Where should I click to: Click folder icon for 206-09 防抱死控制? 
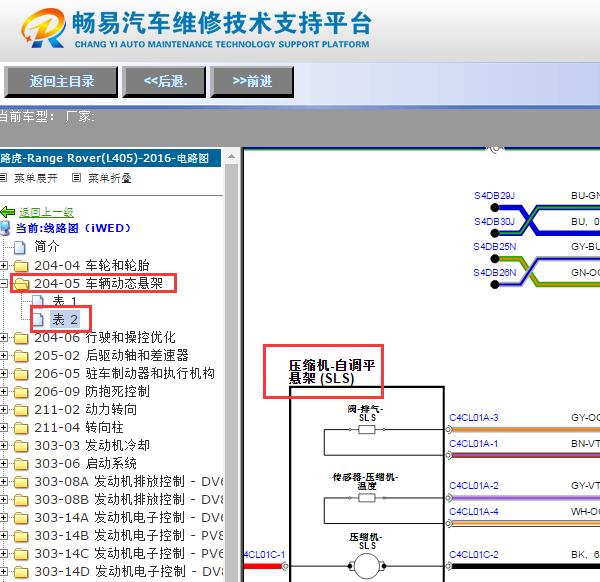point(21,392)
